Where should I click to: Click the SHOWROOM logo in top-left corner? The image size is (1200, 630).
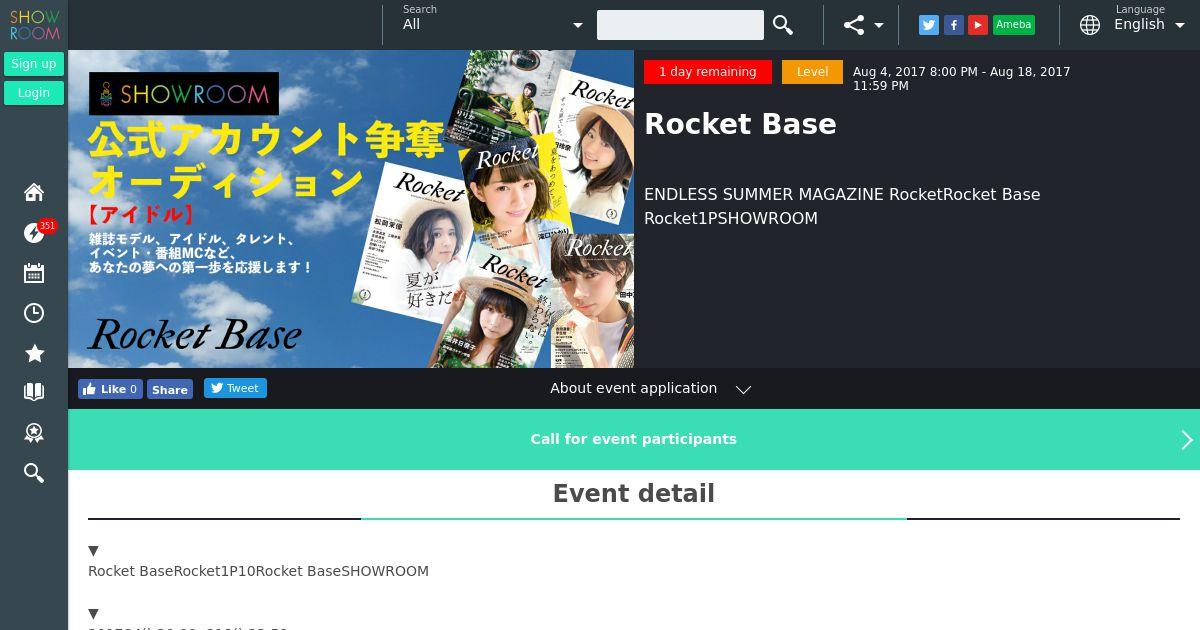[34, 25]
